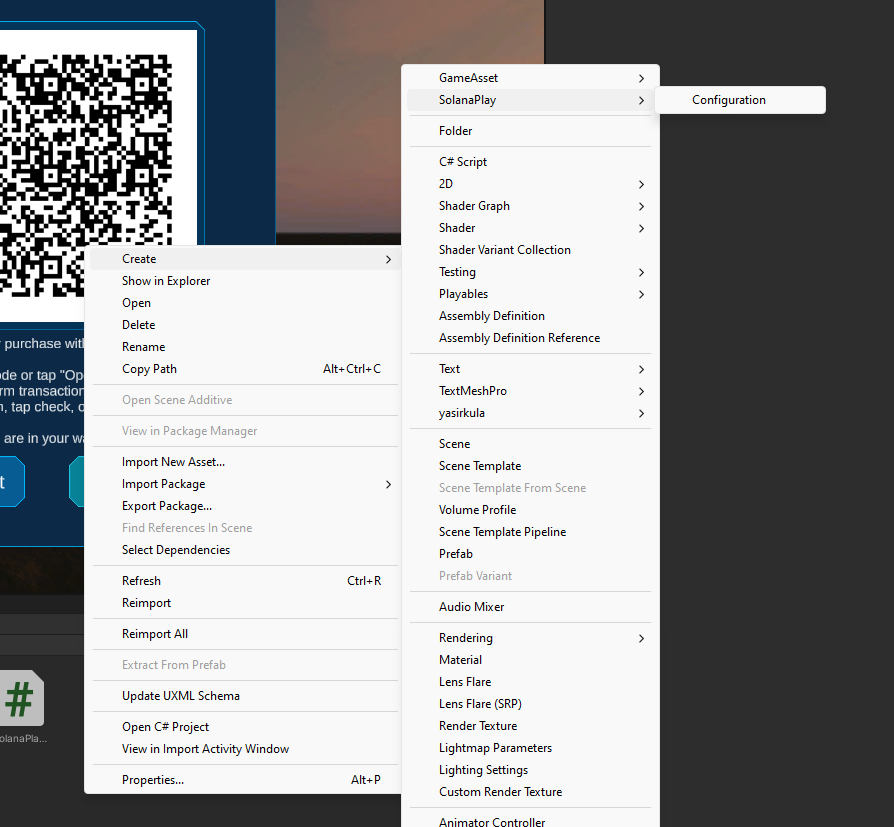Viewport: 894px width, 827px height.
Task: Expand the Rendering submenu arrow
Action: coord(641,638)
